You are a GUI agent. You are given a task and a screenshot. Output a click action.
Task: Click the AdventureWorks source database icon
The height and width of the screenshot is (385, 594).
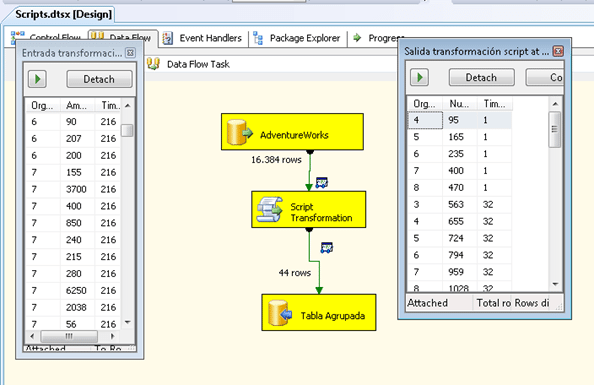(239, 132)
